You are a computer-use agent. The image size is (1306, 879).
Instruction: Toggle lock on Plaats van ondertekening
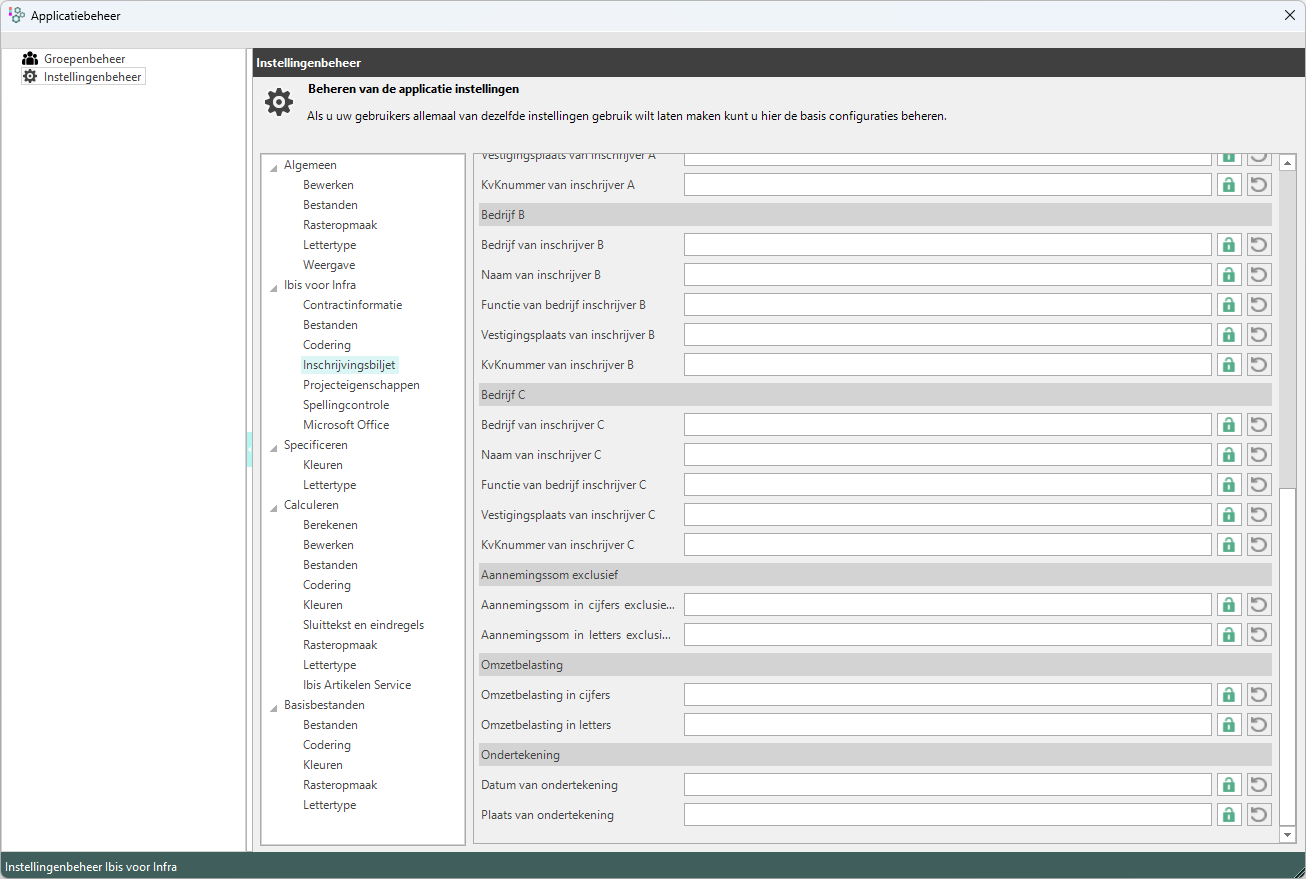pos(1229,815)
